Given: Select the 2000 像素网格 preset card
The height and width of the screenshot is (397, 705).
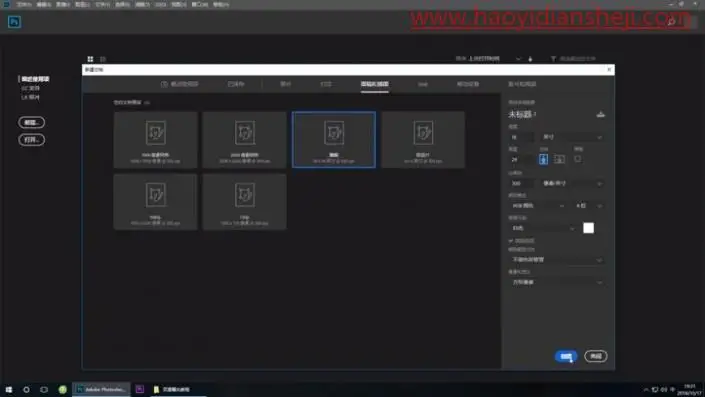Looking at the screenshot, I should tap(245, 140).
